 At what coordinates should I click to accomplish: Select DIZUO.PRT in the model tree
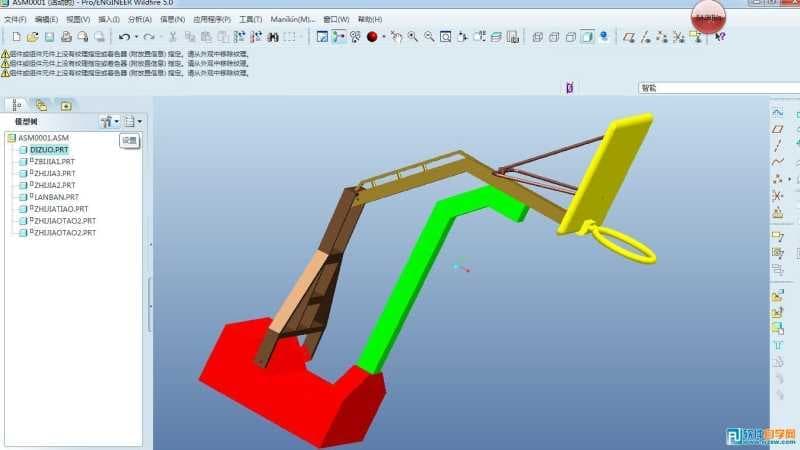click(49, 149)
